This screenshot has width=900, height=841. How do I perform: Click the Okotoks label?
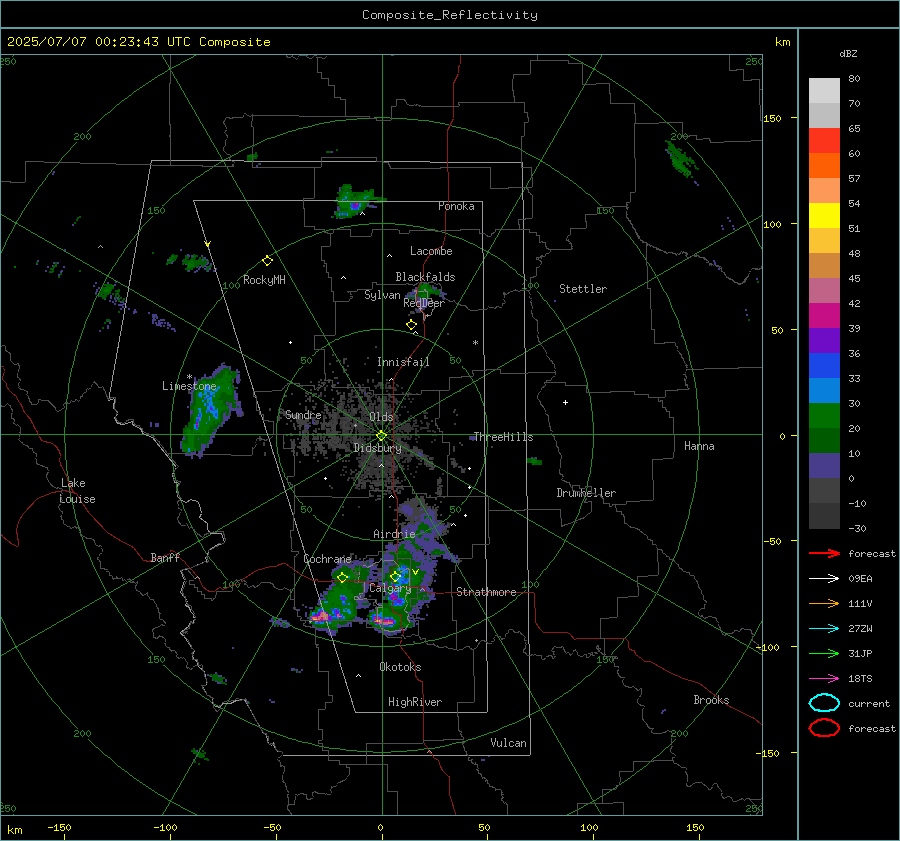point(400,667)
